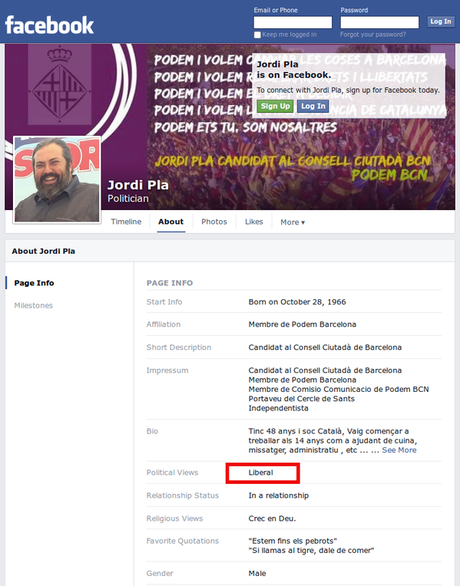Viewport: 460px width, 586px height.
Task: Open the Forgot your password link
Action: 373,34
